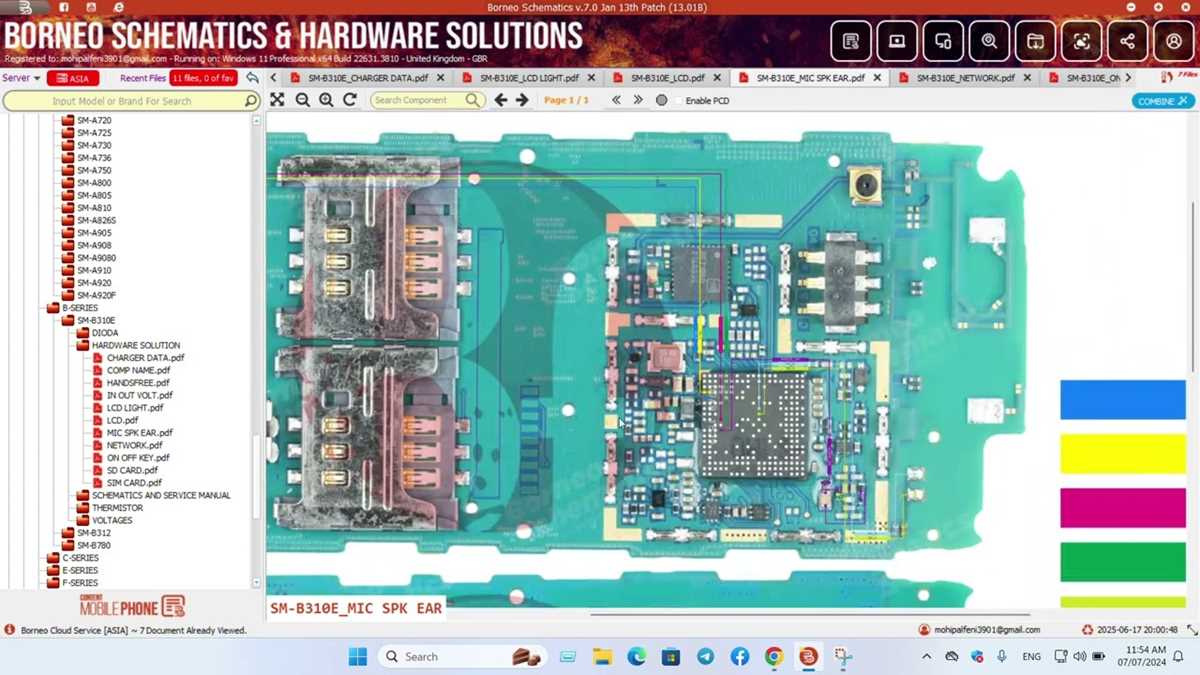Screen dimensions: 1200x675
Task: Open the share icon in header
Action: point(1127,42)
